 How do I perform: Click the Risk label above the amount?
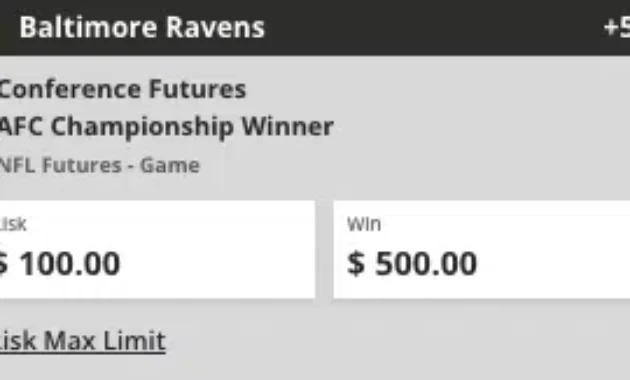coord(13,224)
